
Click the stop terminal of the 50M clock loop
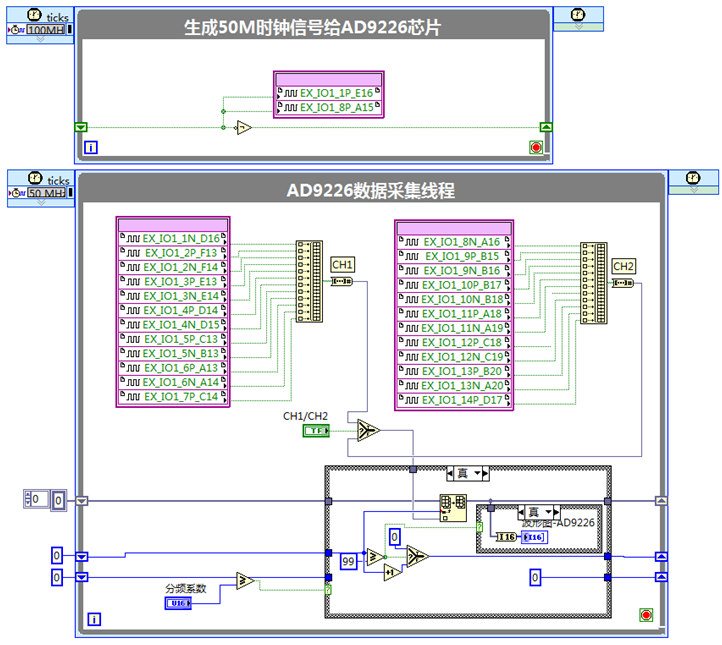[x=536, y=147]
